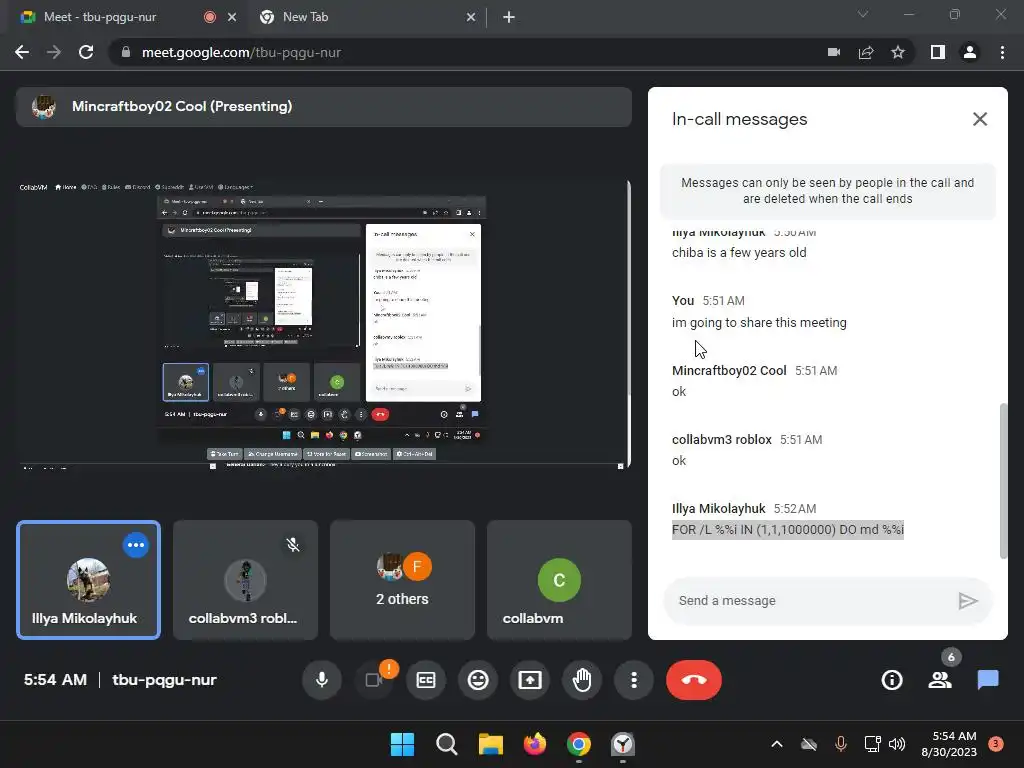The image size is (1024, 768).
Task: Toggle the browser side panel
Action: [938, 52]
